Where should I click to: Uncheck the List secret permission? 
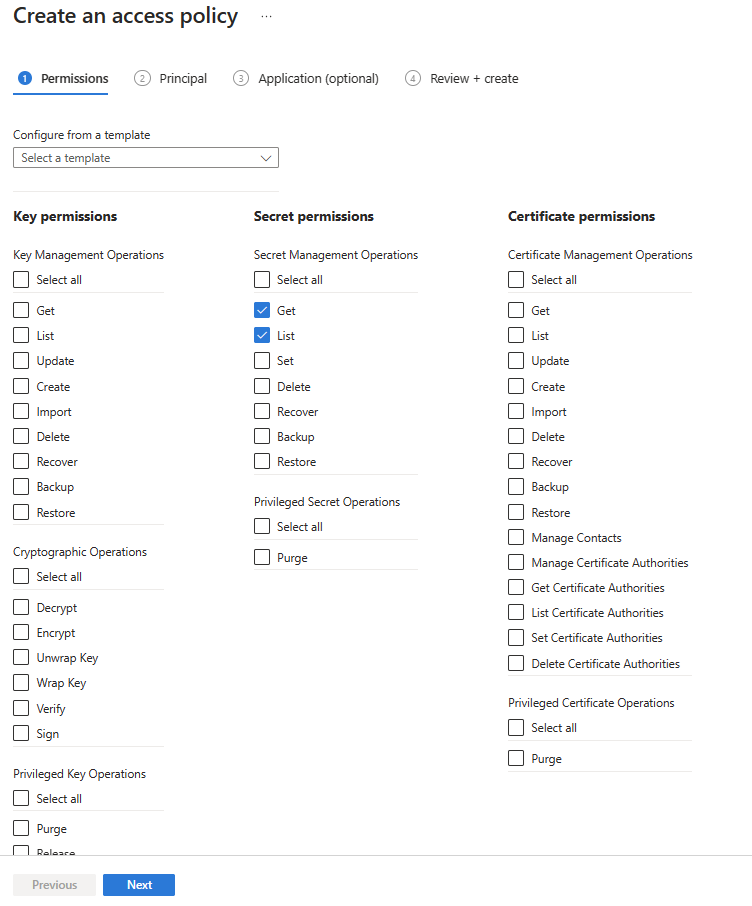click(x=262, y=335)
